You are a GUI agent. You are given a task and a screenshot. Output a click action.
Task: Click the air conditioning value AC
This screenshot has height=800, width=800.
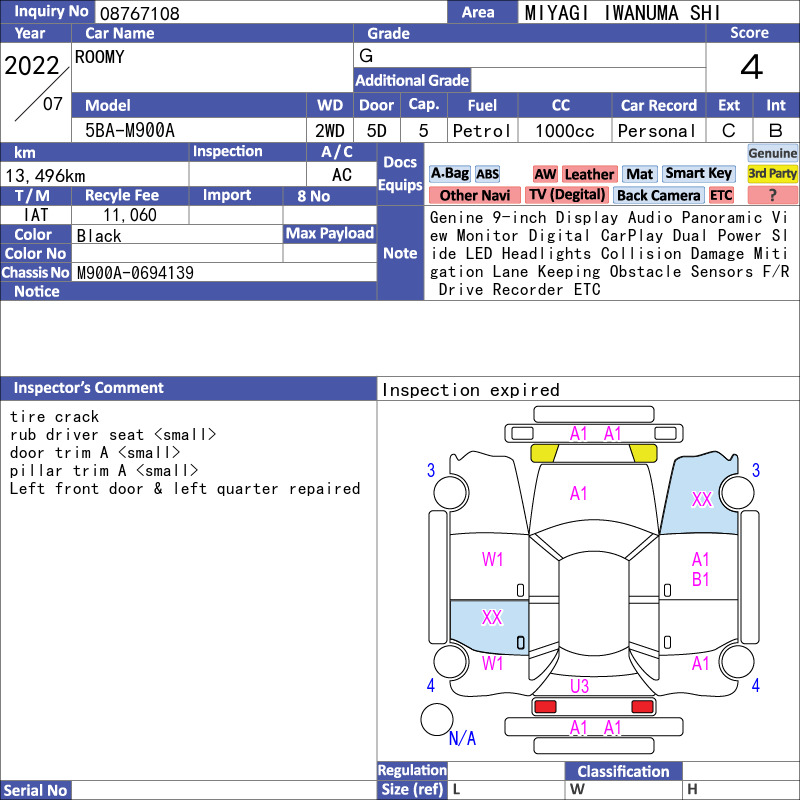point(341,175)
